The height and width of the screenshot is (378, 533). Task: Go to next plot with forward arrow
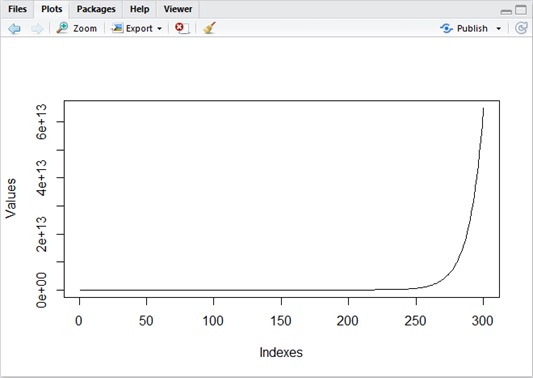pyautogui.click(x=37, y=29)
